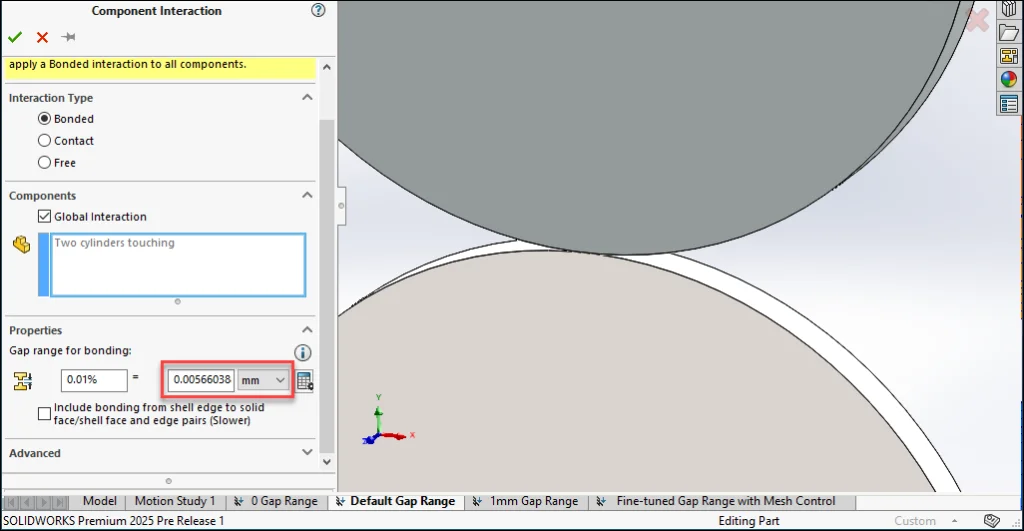Open the View Palette task pane icon
This screenshot has width=1024, height=531.
(x=1009, y=56)
